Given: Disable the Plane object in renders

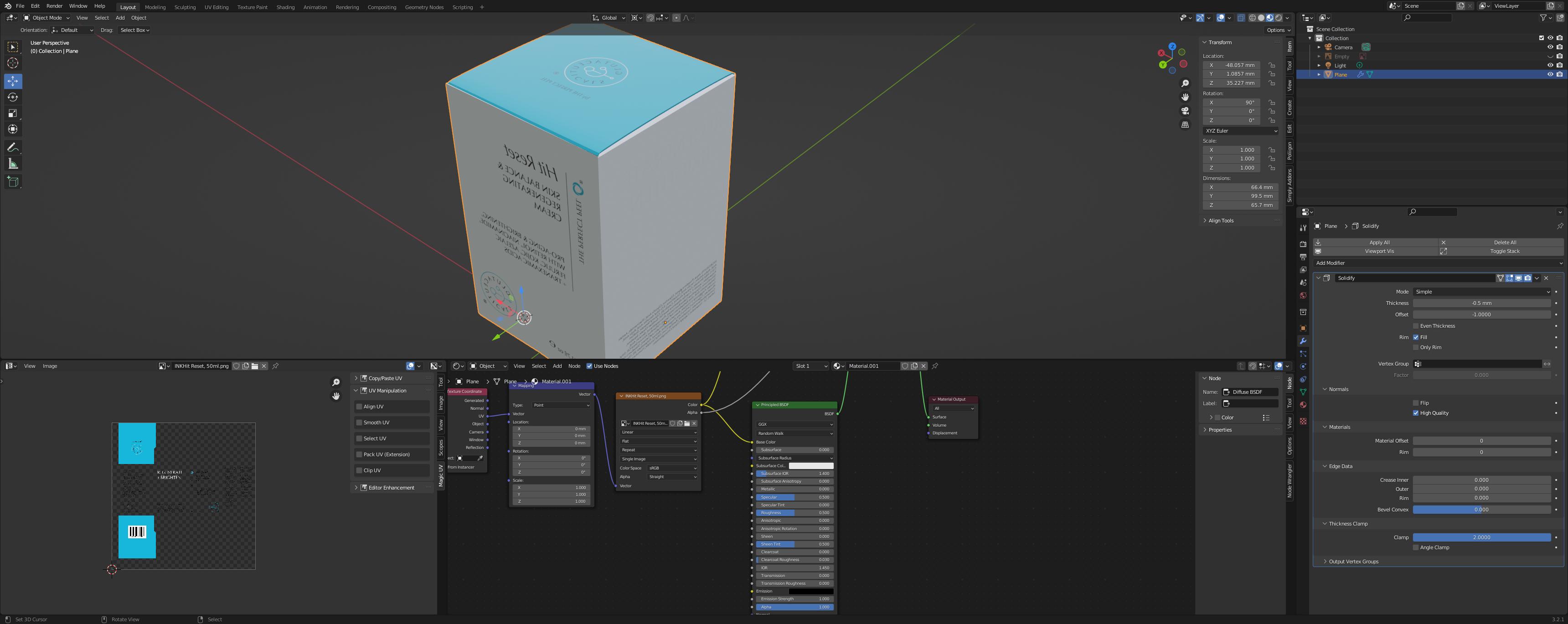Looking at the screenshot, I should pyautogui.click(x=1559, y=74).
